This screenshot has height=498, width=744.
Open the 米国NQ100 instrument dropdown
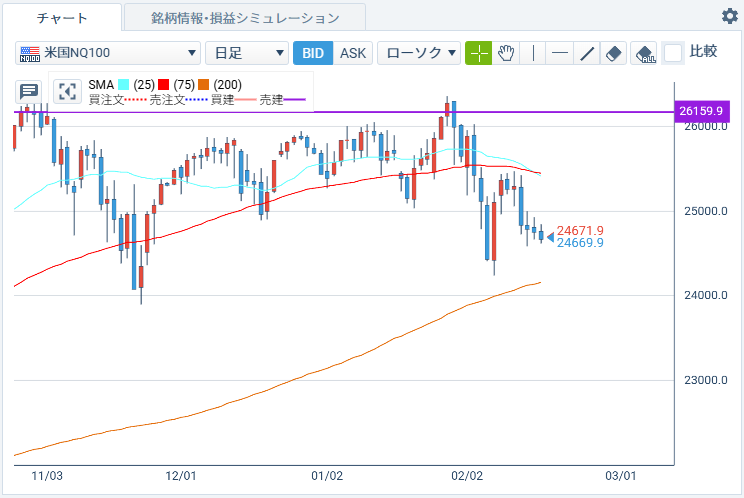tap(108, 53)
